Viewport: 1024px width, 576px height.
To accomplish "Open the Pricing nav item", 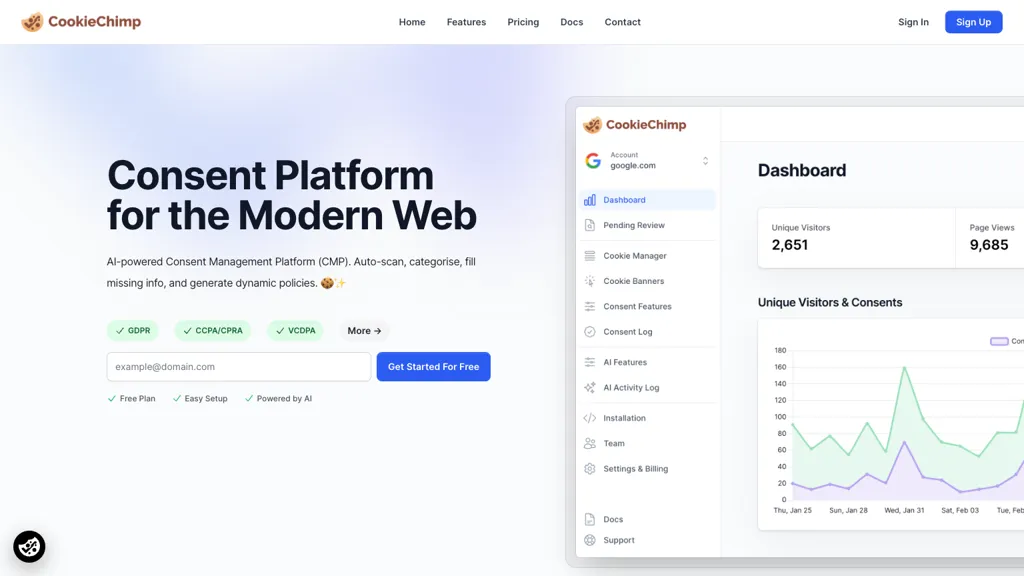I will [x=523, y=22].
